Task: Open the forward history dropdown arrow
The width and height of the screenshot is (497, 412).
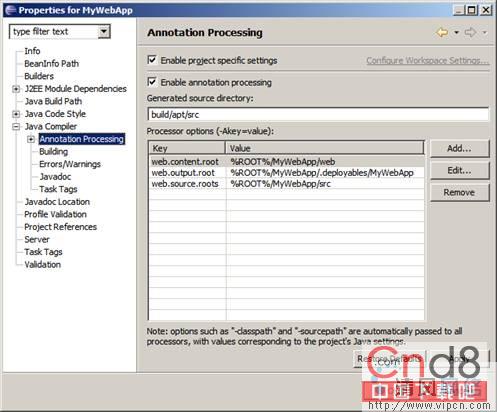Action: click(x=485, y=32)
